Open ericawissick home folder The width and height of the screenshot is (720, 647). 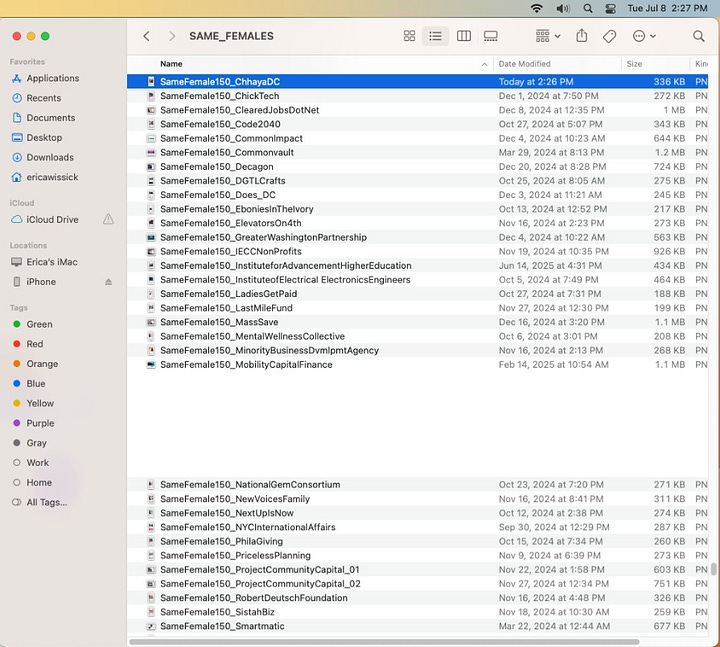pyautogui.click(x=52, y=177)
